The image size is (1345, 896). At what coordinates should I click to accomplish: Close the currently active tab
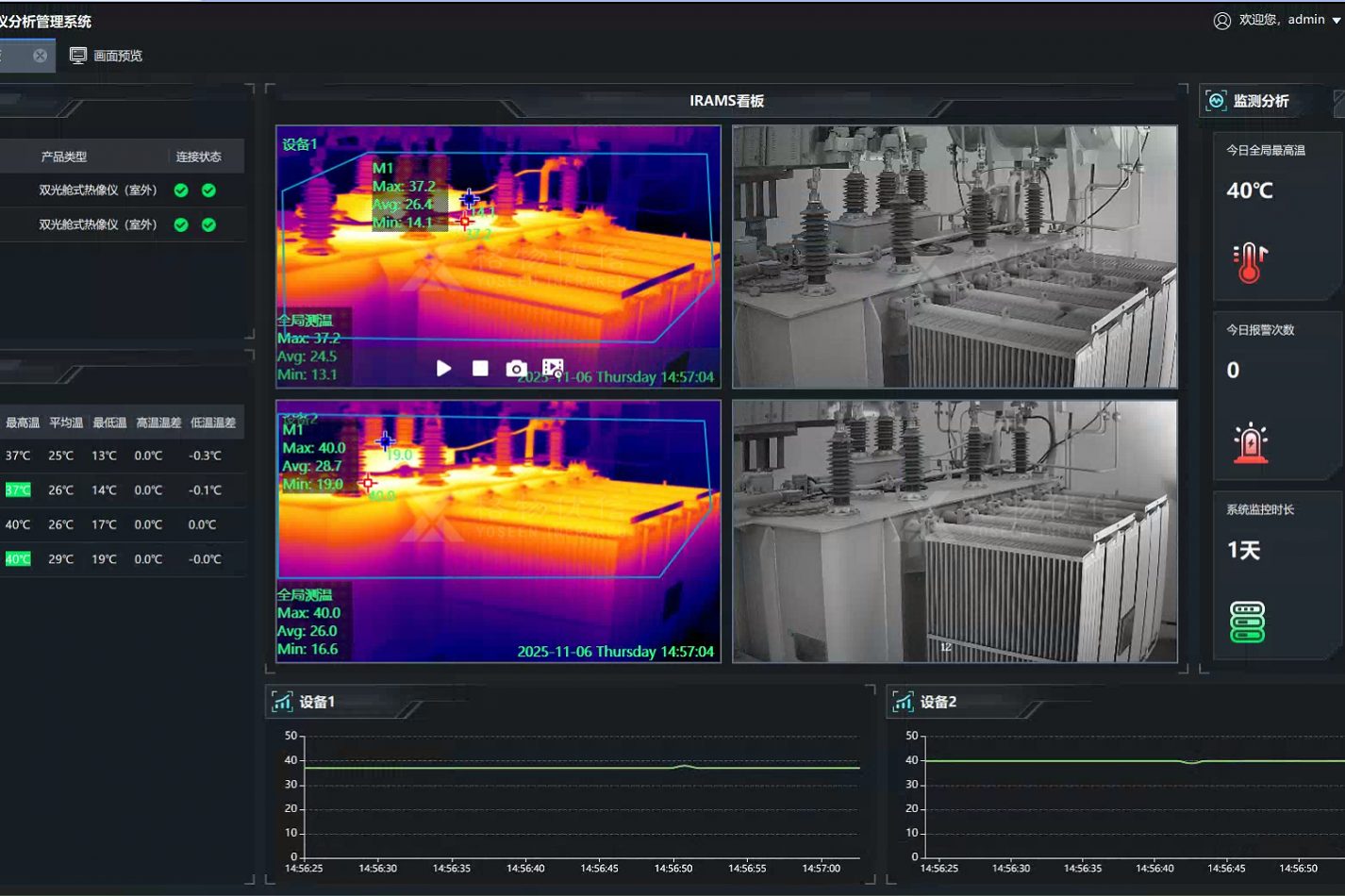40,56
